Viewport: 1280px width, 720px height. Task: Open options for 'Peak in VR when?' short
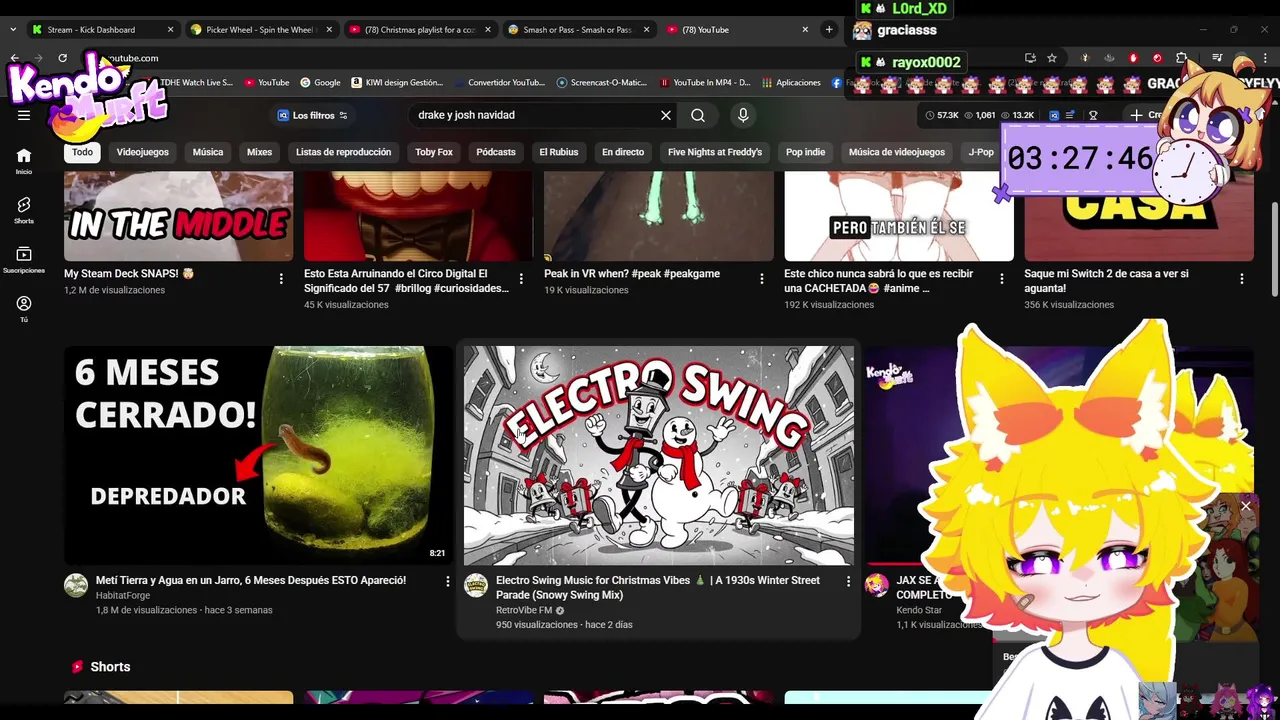(762, 279)
